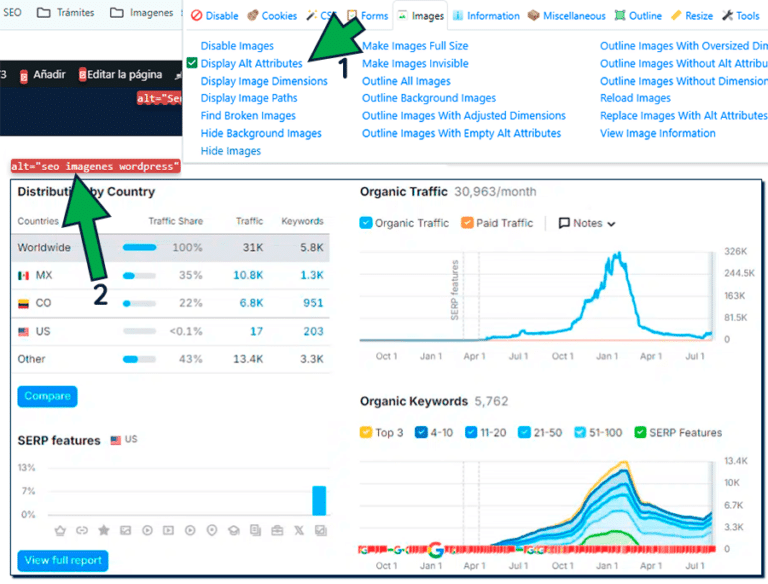The height and width of the screenshot is (584, 768).
Task: Select the Resize ruler icon
Action: (677, 16)
